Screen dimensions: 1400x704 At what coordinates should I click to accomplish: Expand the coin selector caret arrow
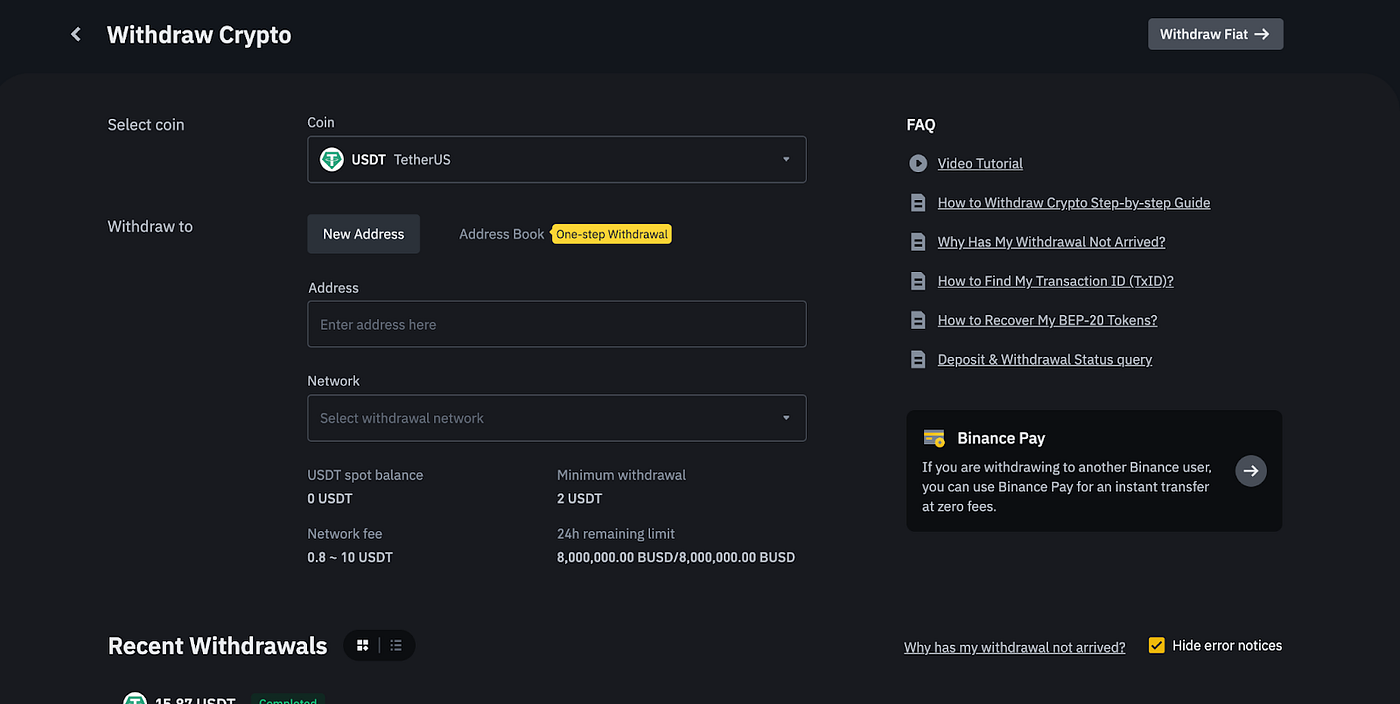[786, 159]
